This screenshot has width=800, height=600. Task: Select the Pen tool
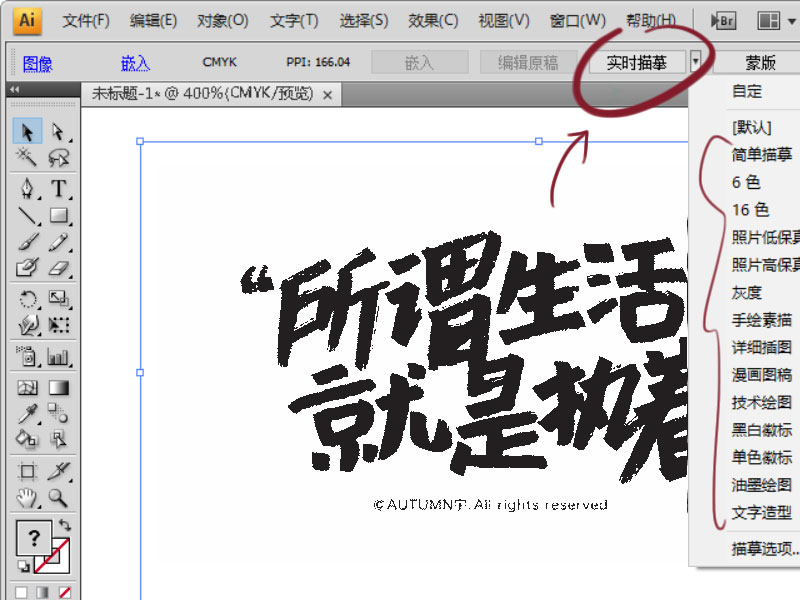pyautogui.click(x=27, y=188)
